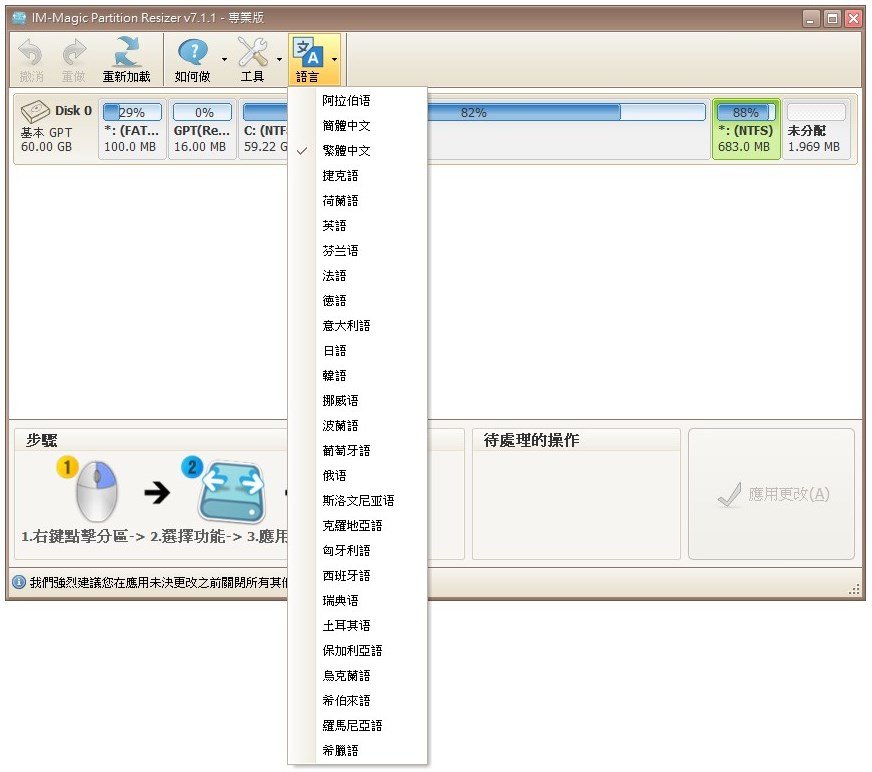This screenshot has height=772, width=872.
Task: Choose Arabic (阿拉伯语) language
Action: (x=358, y=101)
